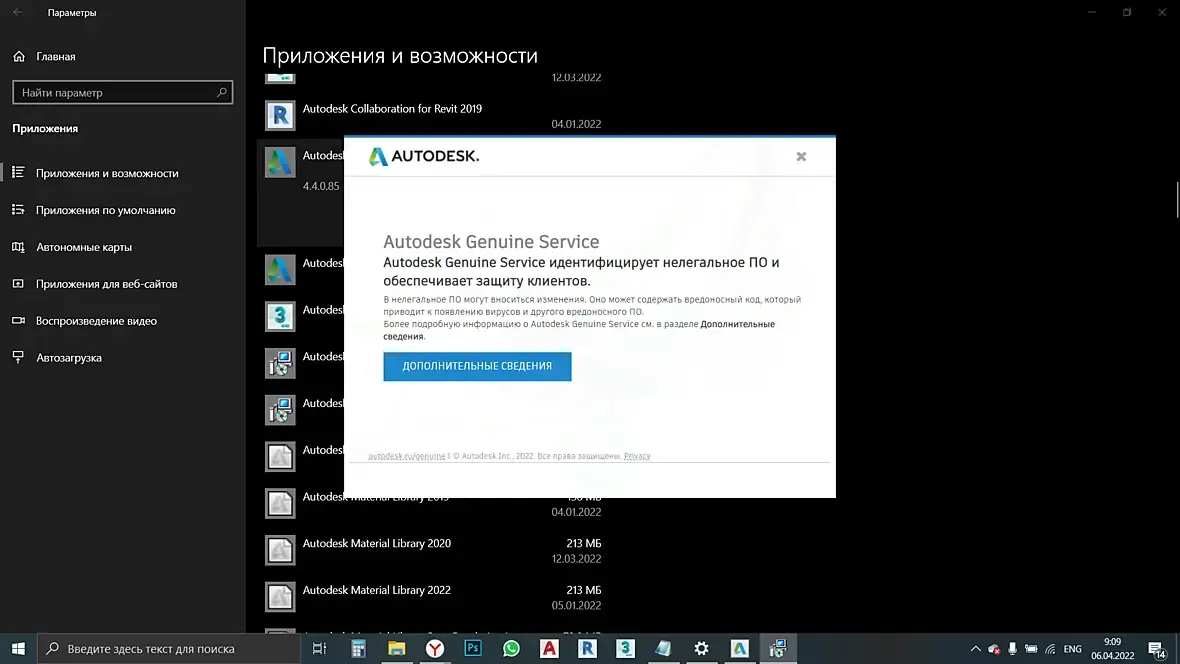Screen dimensions: 1180x664
Task: Click the Найти параметр search field
Action: 123,93
